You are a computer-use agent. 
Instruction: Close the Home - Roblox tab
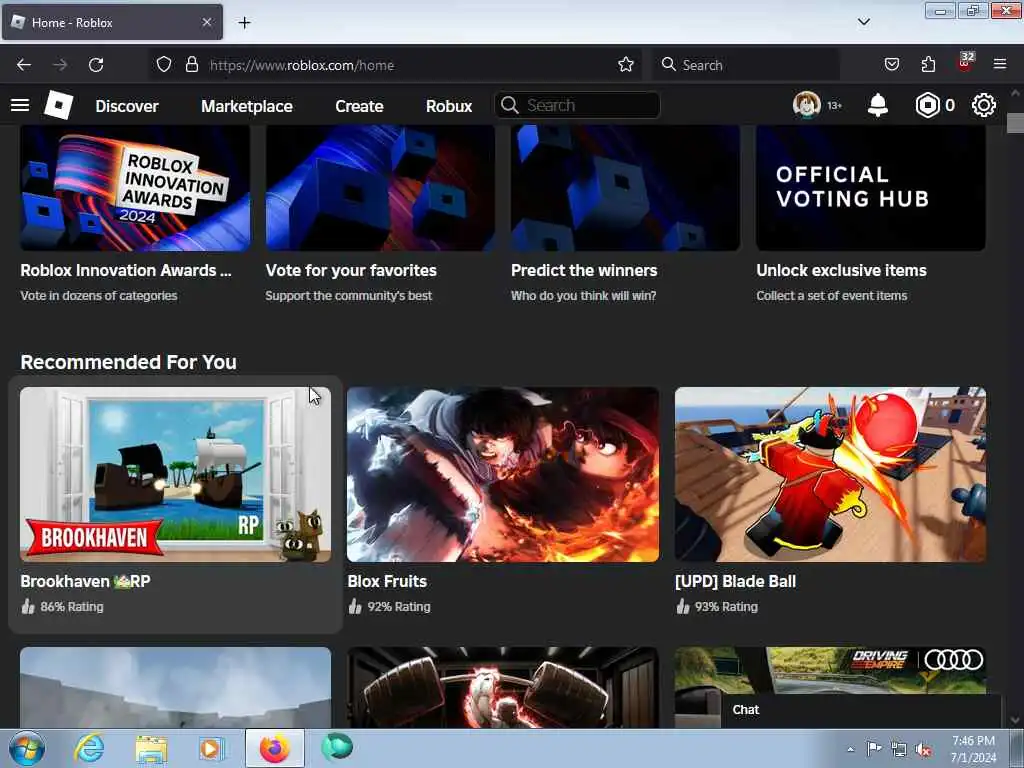point(206,22)
